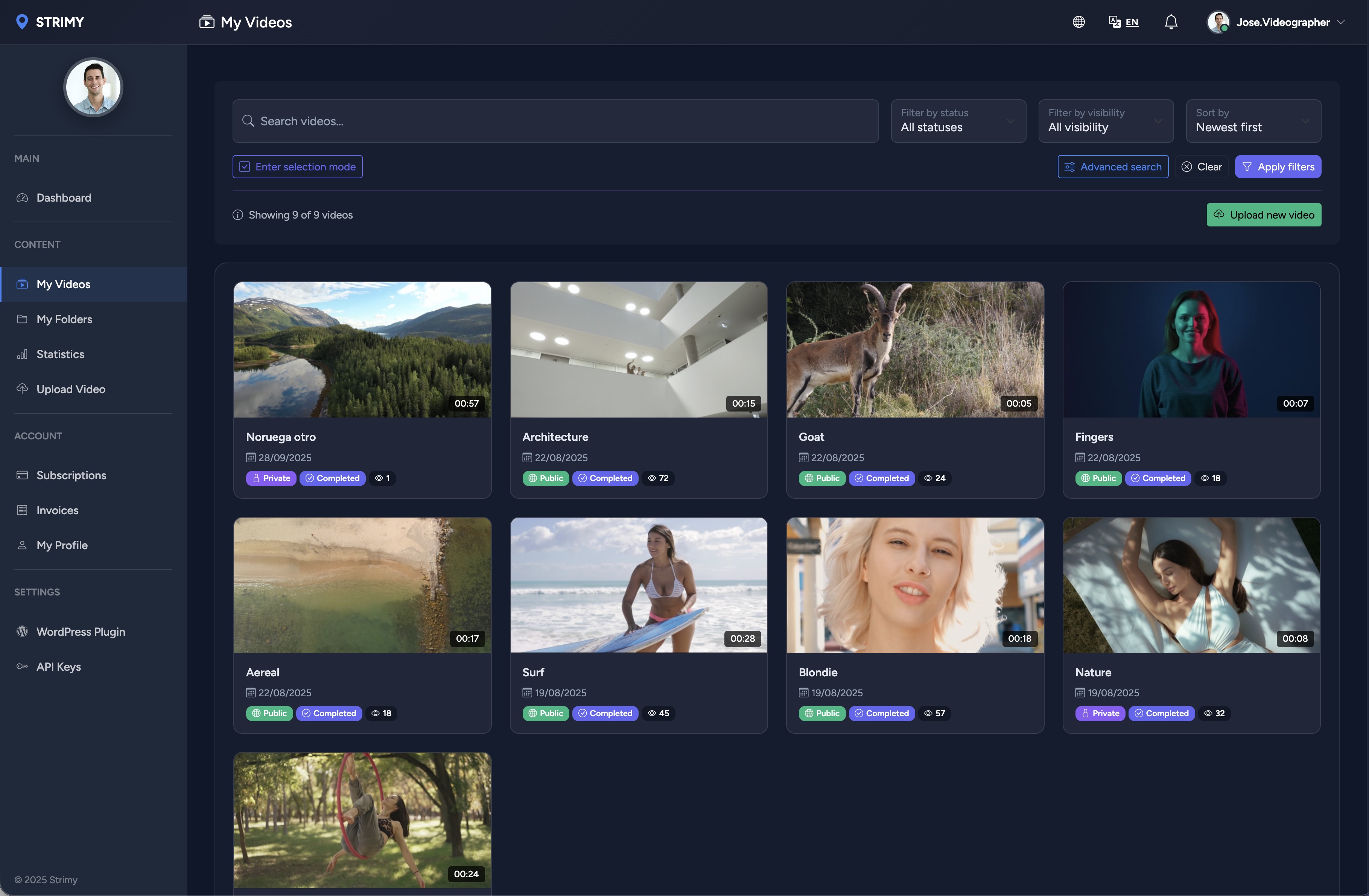Screen dimensions: 1369x896
Task: Click the Apply filters button
Action: click(1278, 167)
